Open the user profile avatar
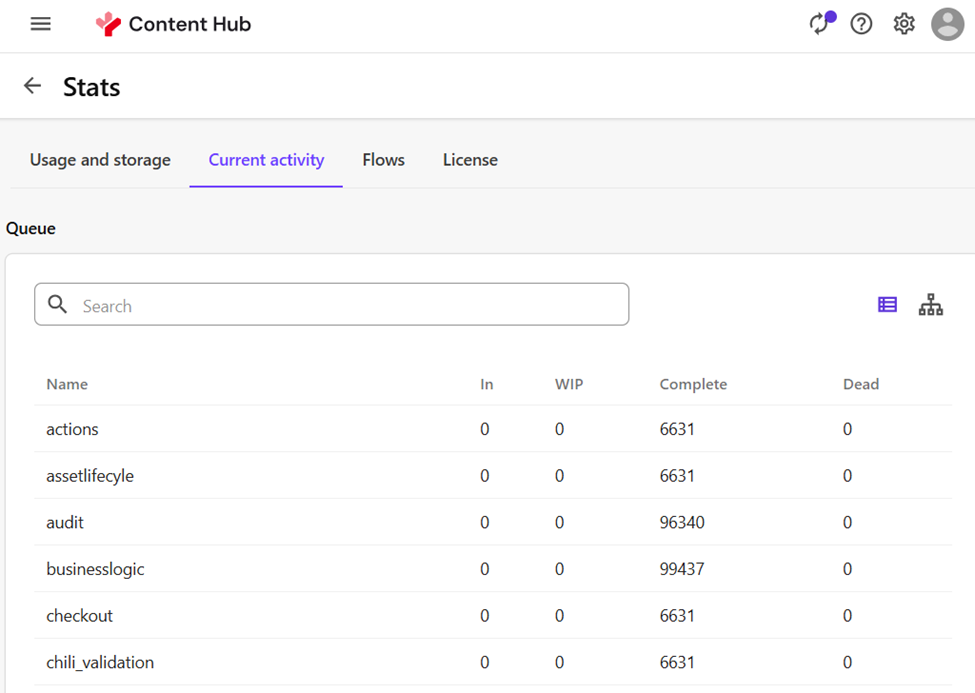The image size is (975, 693). click(947, 24)
